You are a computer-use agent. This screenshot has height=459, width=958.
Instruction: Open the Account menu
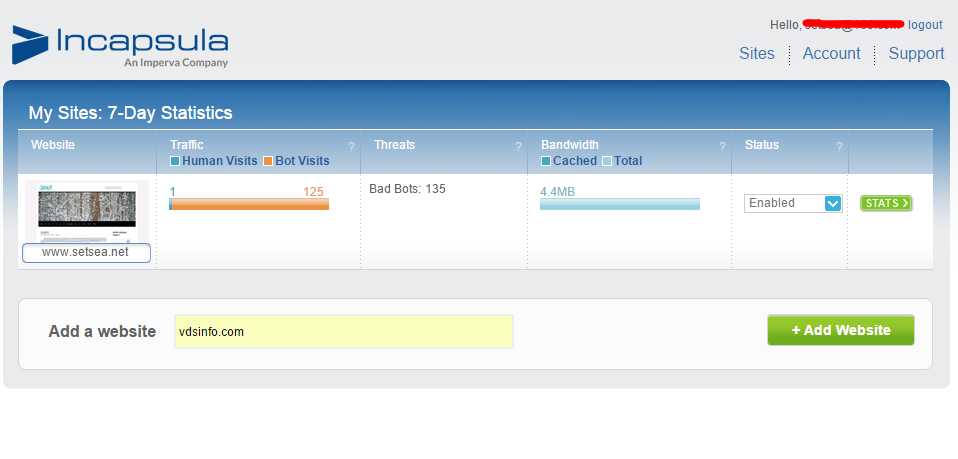[831, 54]
